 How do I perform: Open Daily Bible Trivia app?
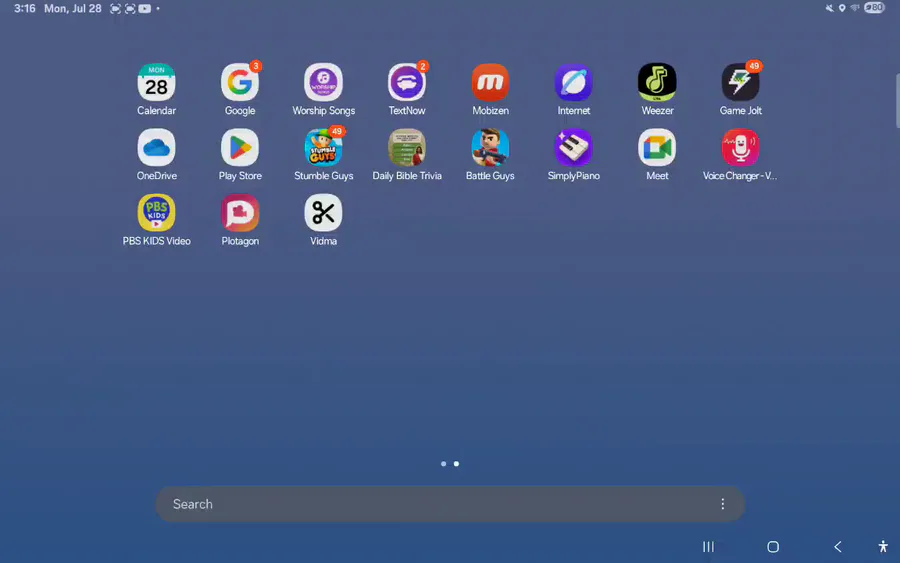[x=406, y=147]
